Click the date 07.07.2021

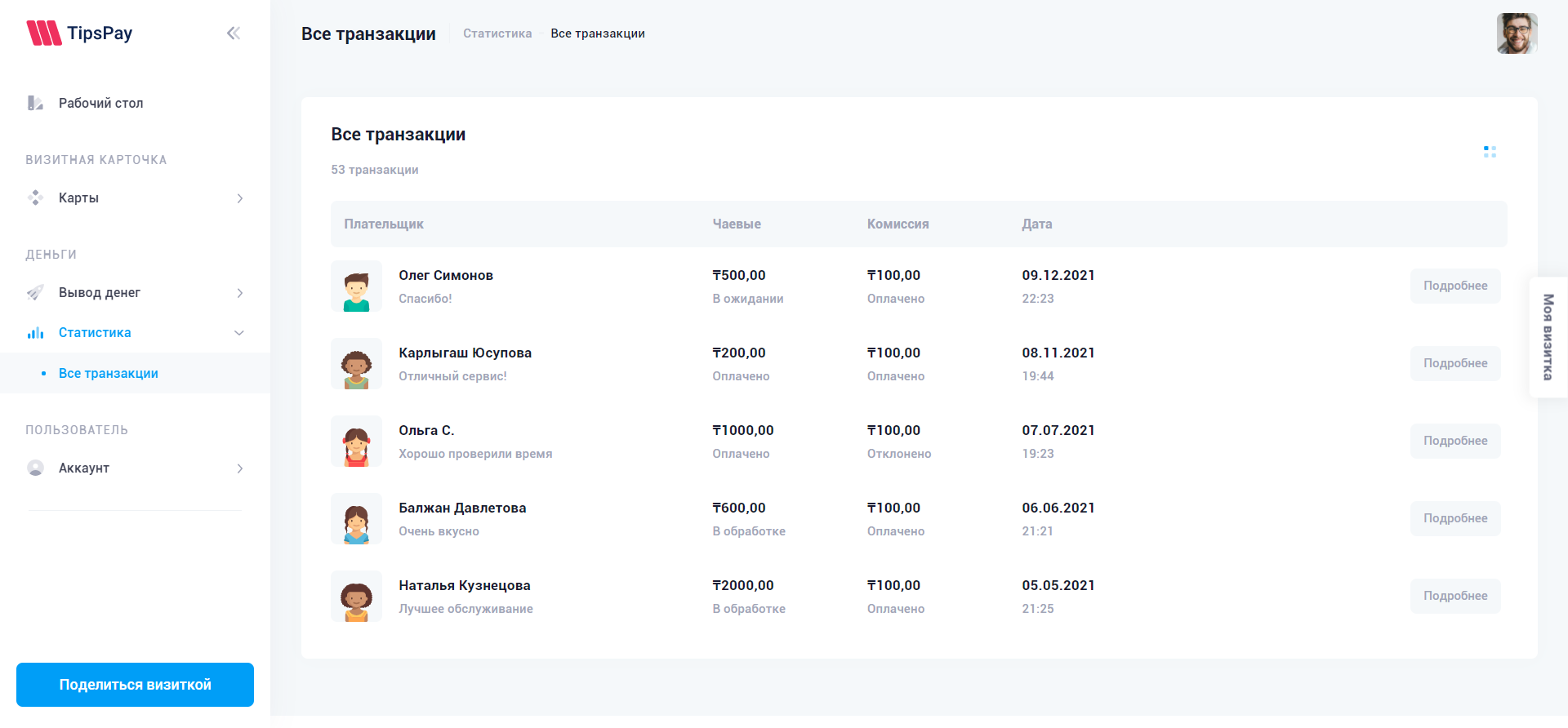[1058, 430]
